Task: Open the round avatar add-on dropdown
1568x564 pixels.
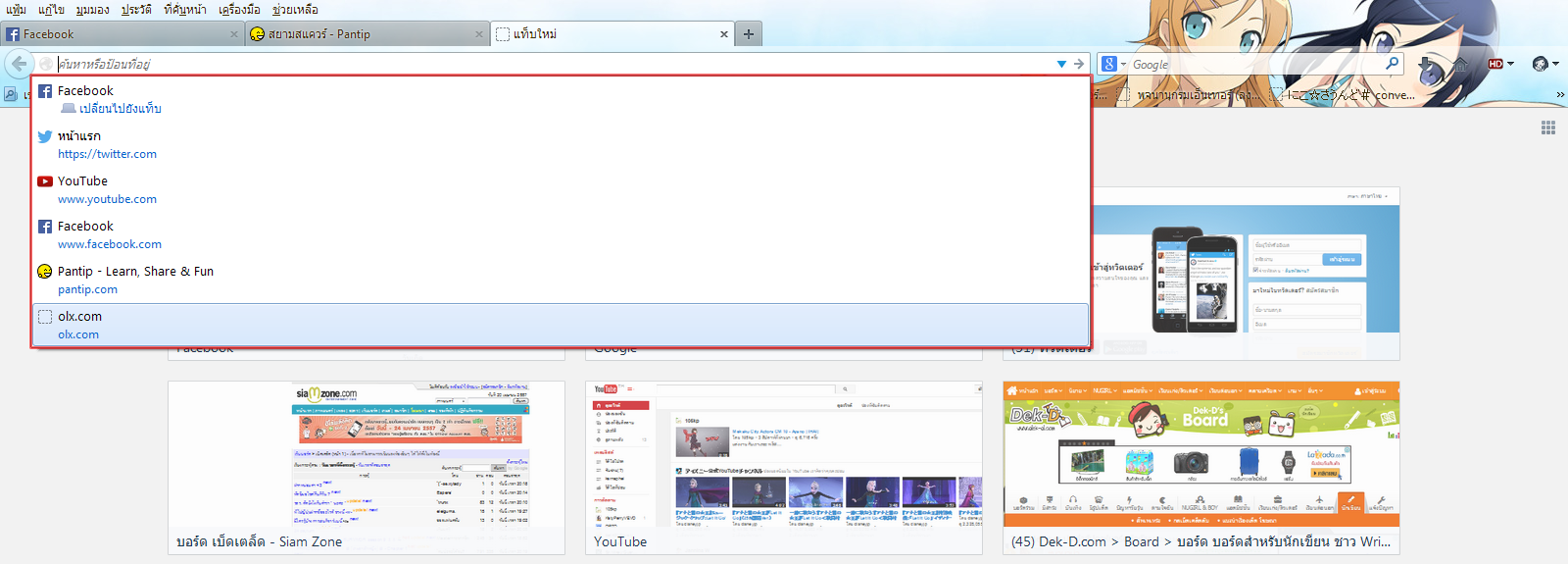Action: (1555, 64)
